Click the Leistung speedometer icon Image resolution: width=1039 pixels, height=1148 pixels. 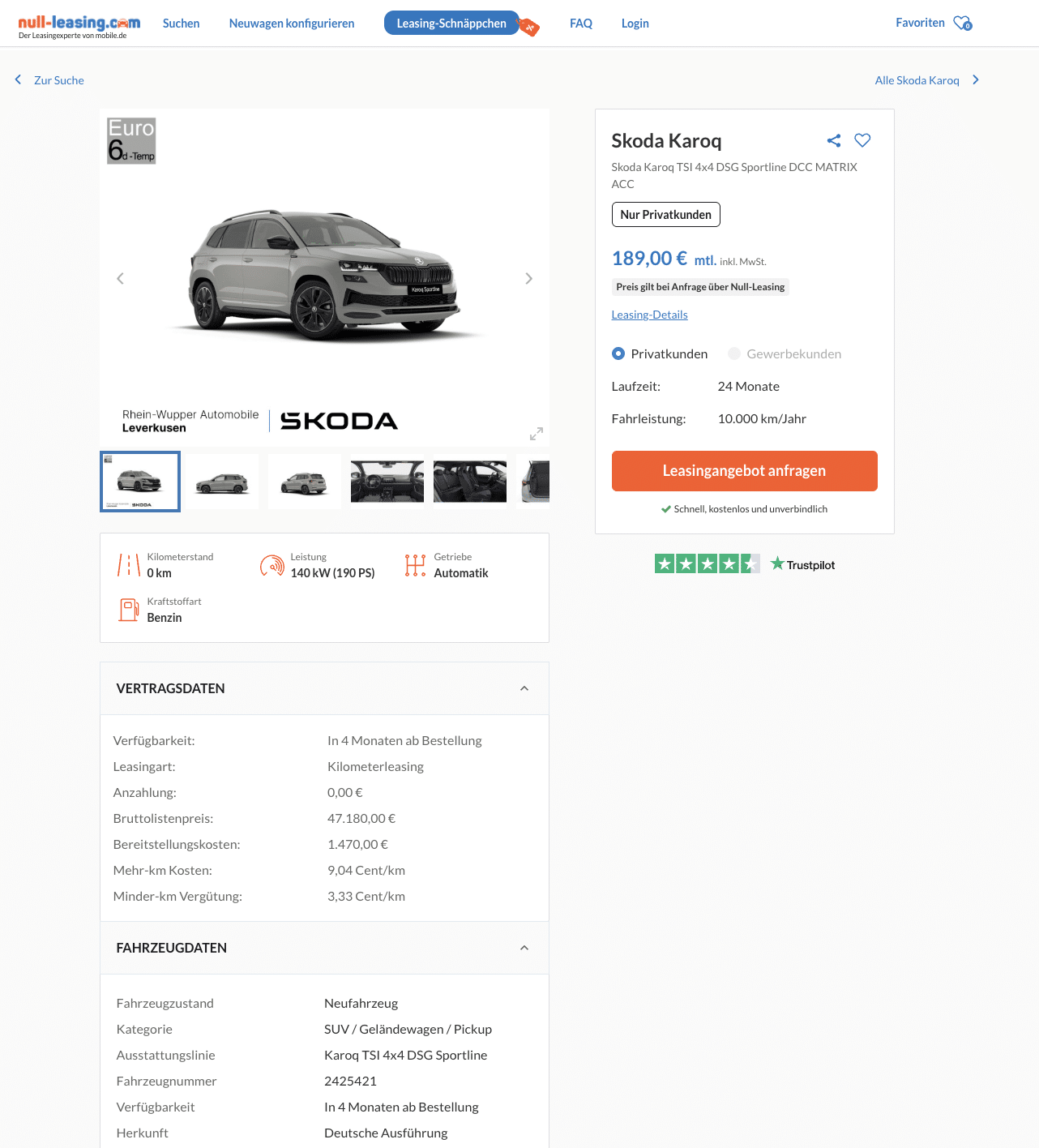[272, 565]
